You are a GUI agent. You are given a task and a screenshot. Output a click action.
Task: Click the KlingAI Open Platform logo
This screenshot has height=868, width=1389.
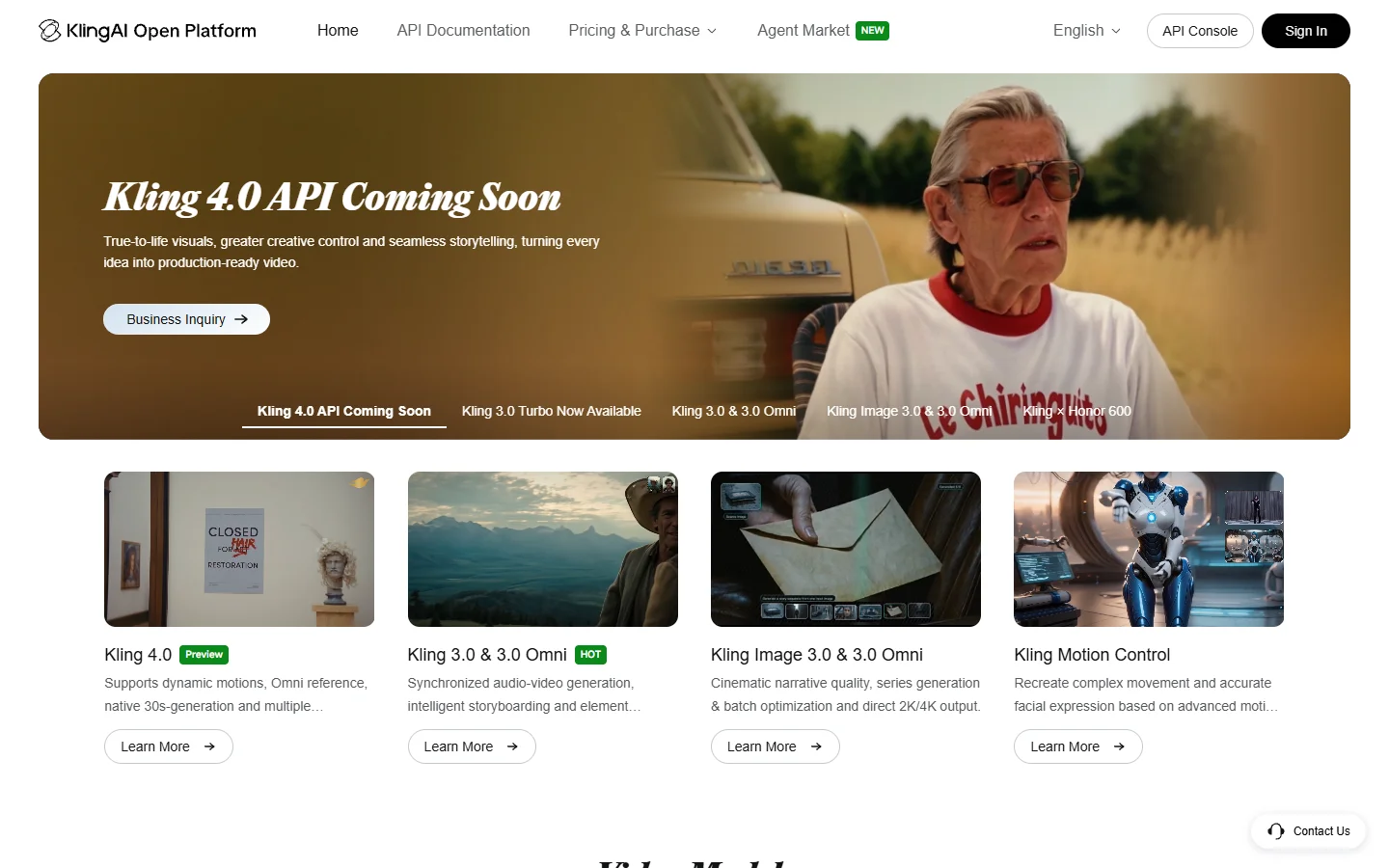click(148, 31)
